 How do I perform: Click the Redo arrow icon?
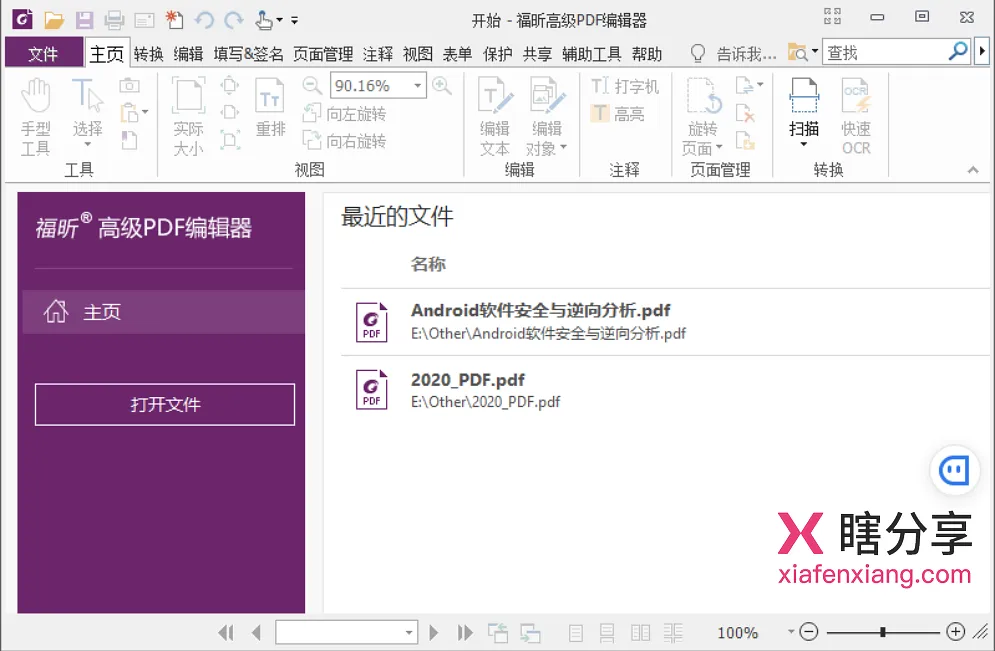coord(234,20)
